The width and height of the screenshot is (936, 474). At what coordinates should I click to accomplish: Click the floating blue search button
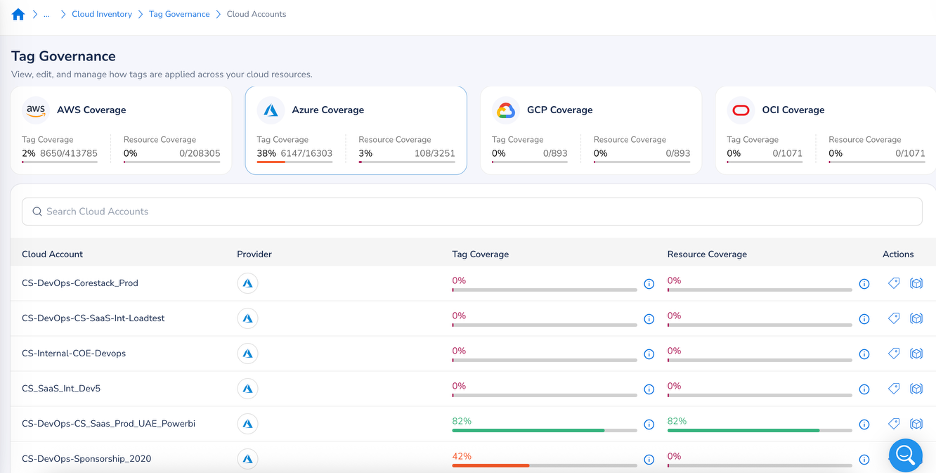click(x=907, y=455)
